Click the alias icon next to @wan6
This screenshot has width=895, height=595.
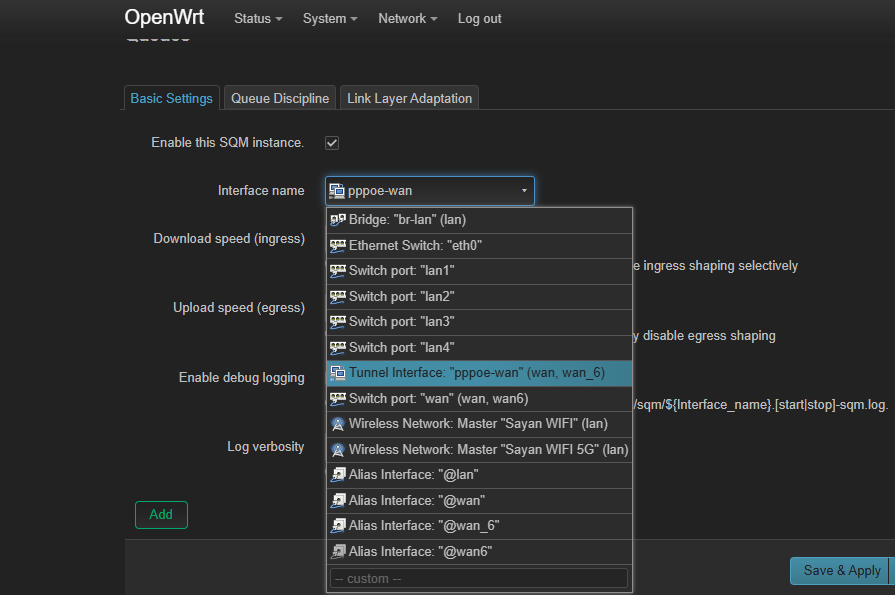[x=338, y=551]
